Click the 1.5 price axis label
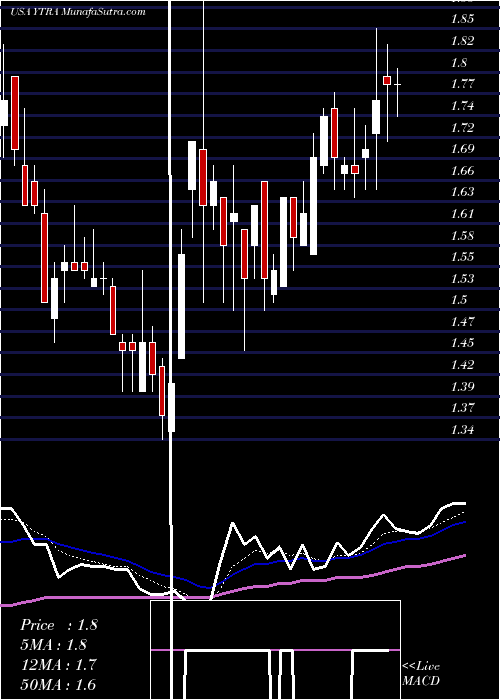Image resolution: width=500 pixels, height=700 pixels. (x=459, y=300)
